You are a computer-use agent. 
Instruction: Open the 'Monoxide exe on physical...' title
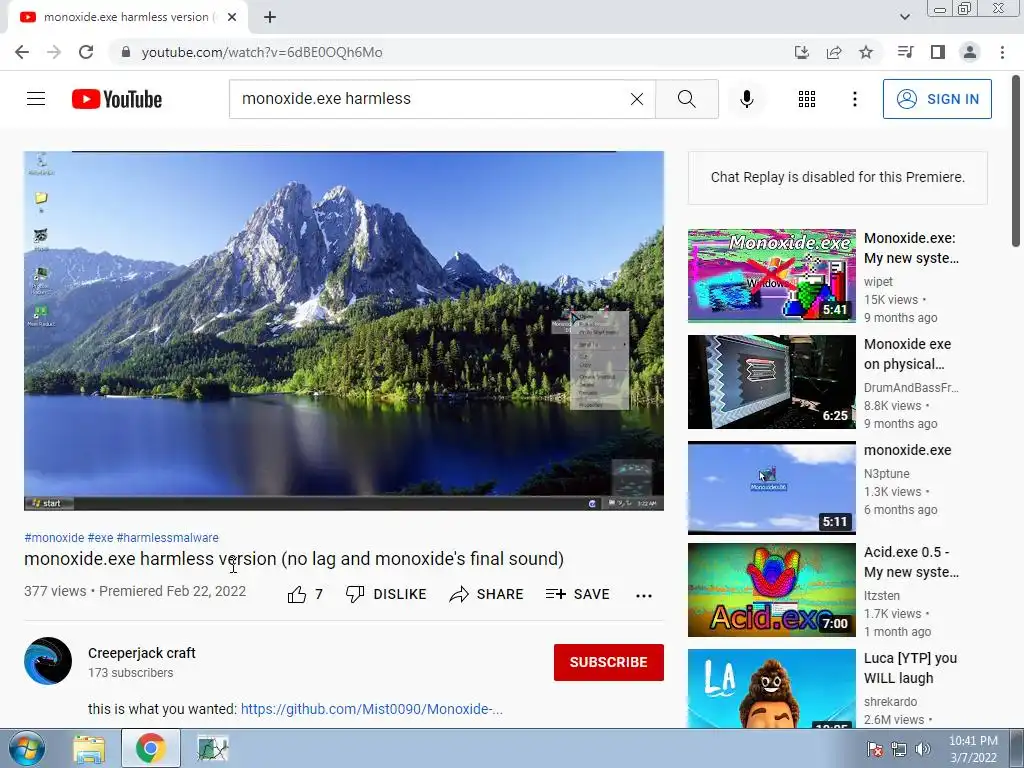click(908, 354)
